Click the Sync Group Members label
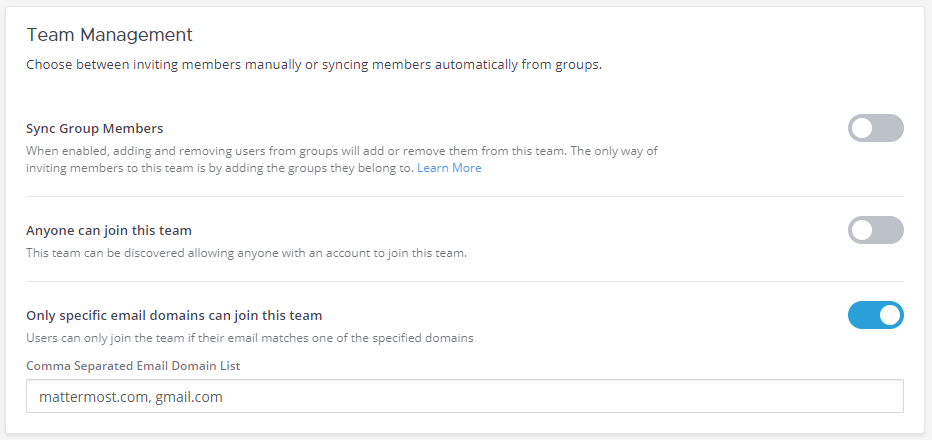 (x=94, y=128)
